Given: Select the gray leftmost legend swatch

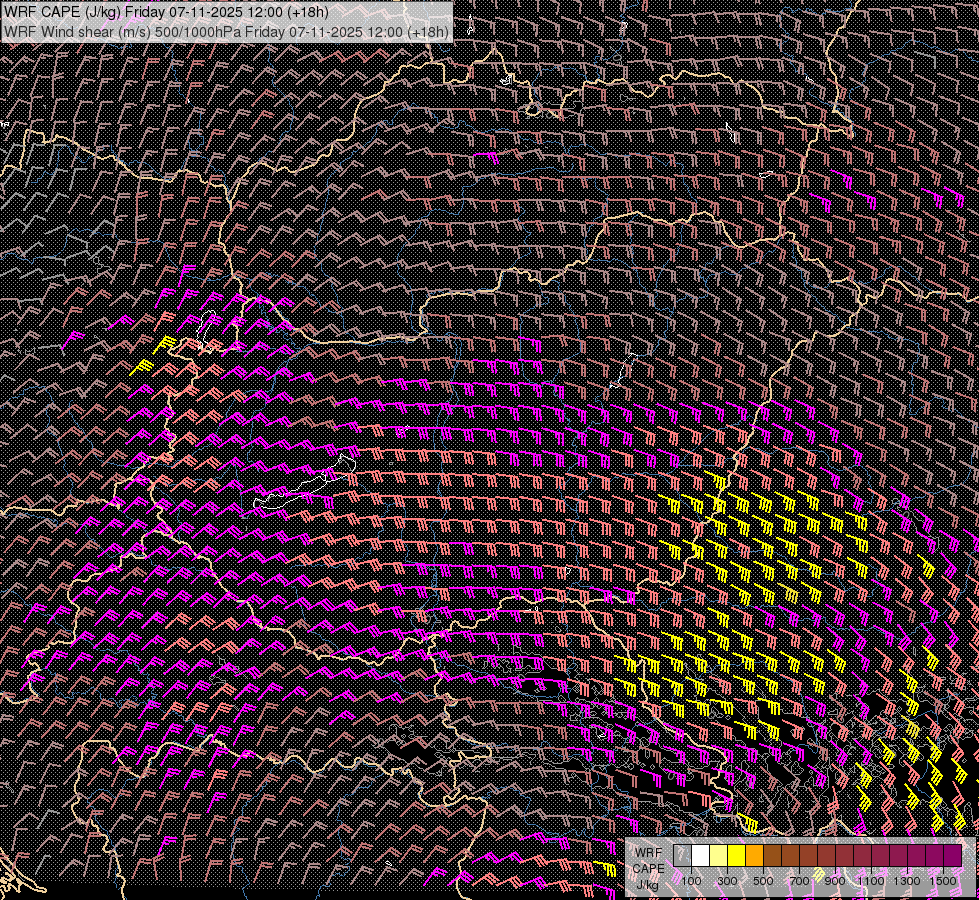Looking at the screenshot, I should tap(681, 856).
